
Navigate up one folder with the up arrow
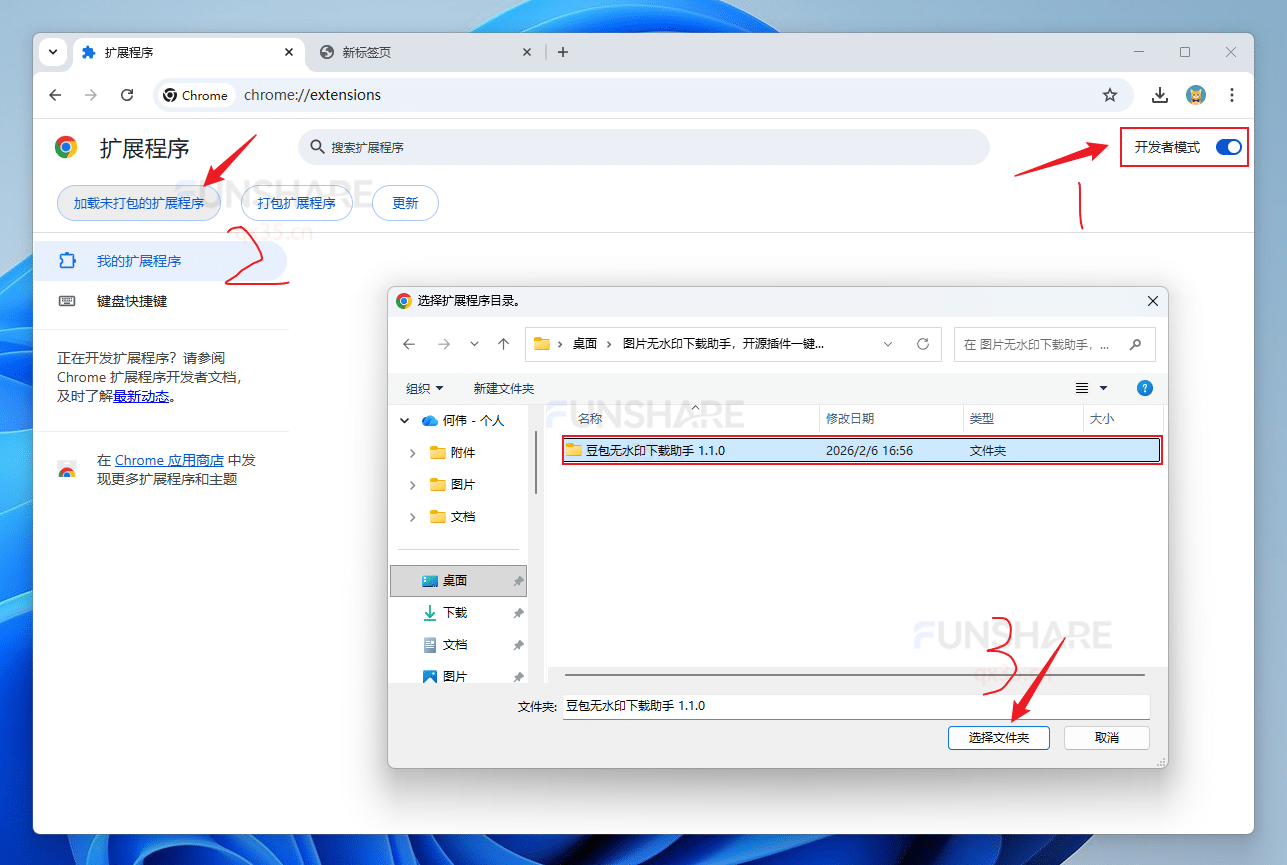click(x=504, y=344)
